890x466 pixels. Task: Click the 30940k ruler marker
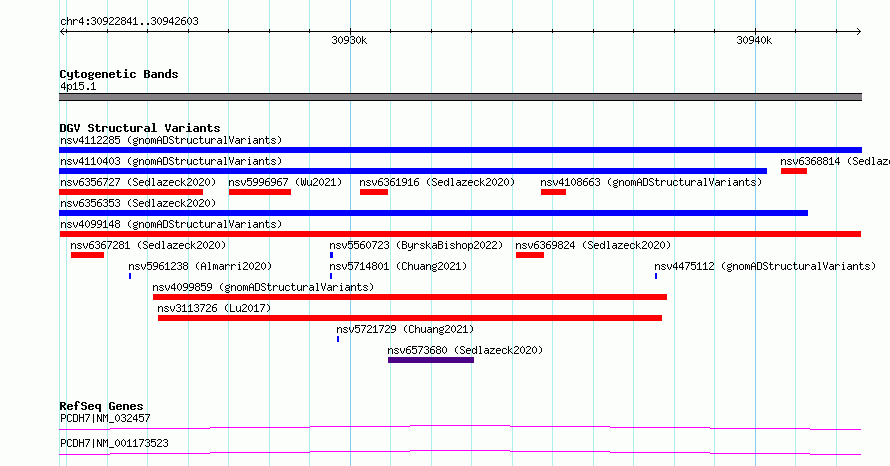tap(754, 40)
